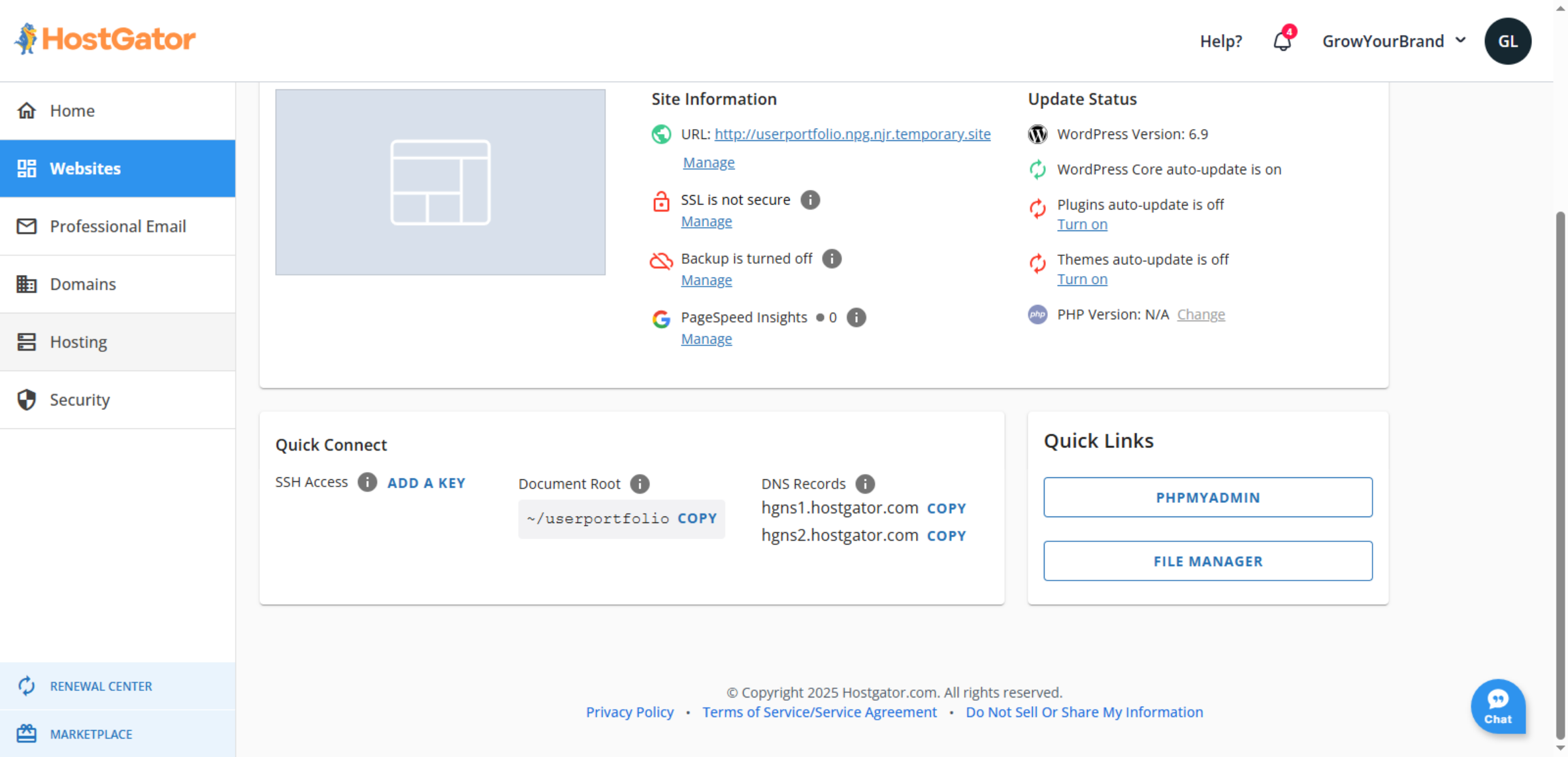
Task: Navigate to the Domains section
Action: click(x=82, y=284)
